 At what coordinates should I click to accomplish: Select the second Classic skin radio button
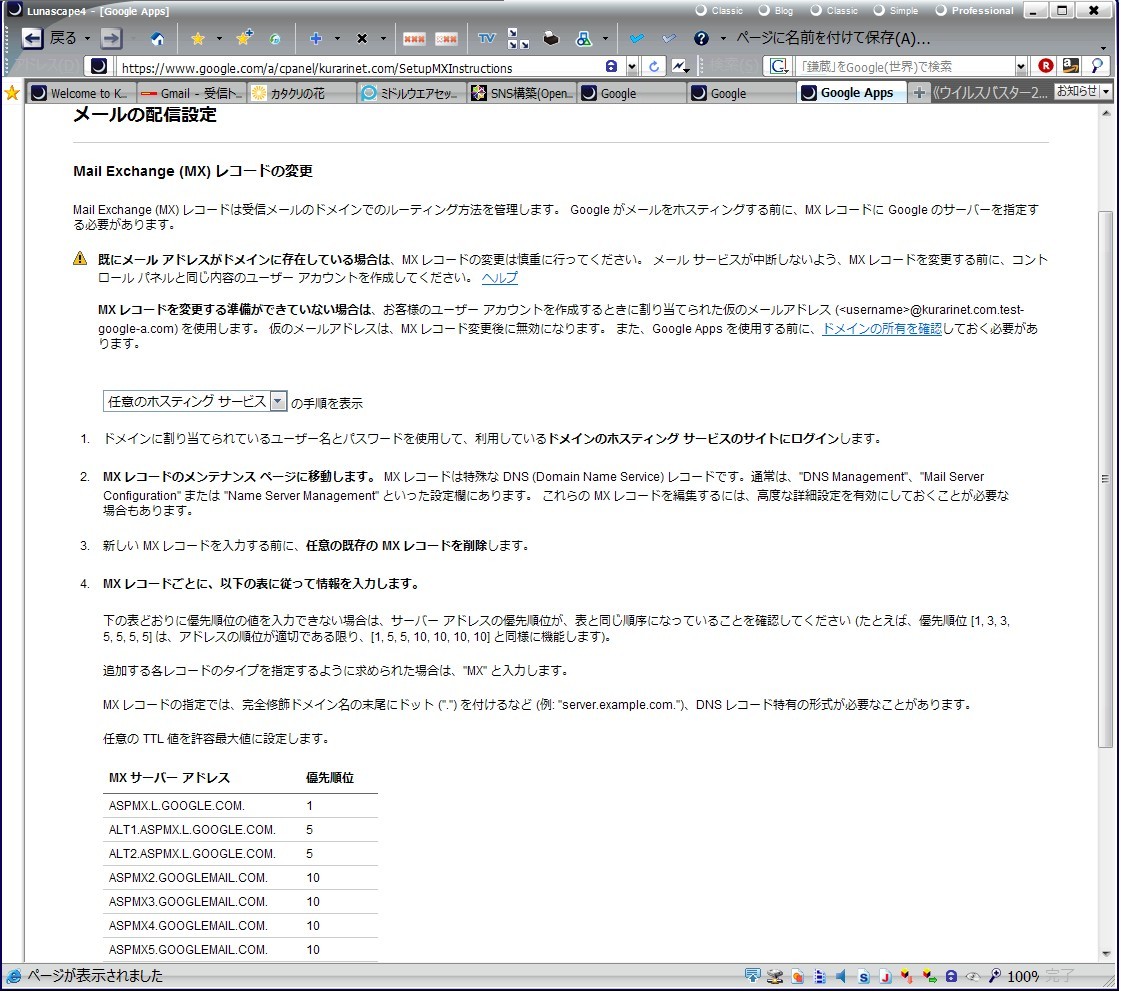coord(816,10)
